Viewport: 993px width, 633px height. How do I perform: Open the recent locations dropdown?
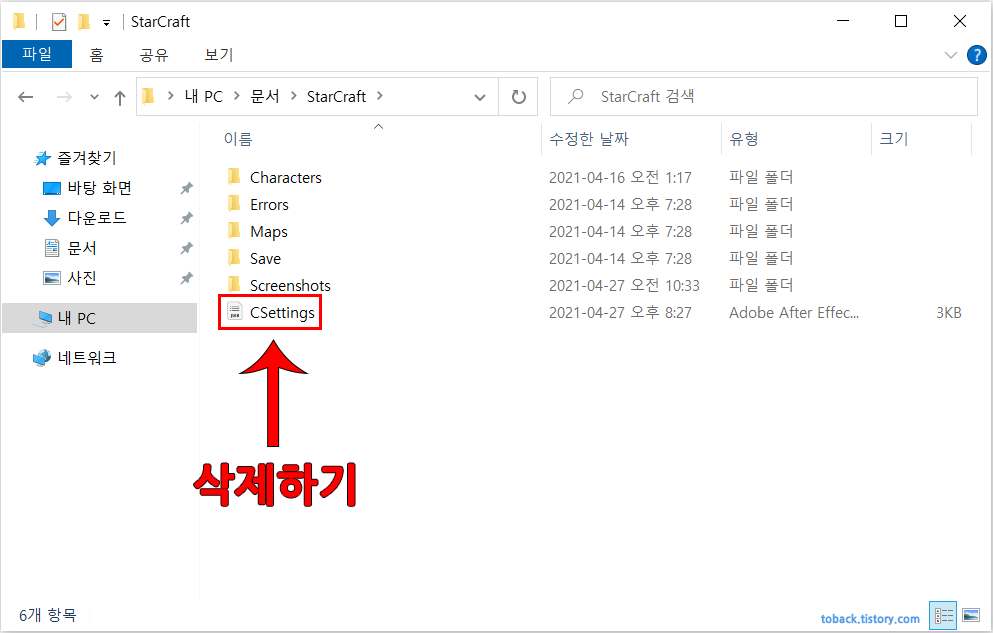(94, 97)
